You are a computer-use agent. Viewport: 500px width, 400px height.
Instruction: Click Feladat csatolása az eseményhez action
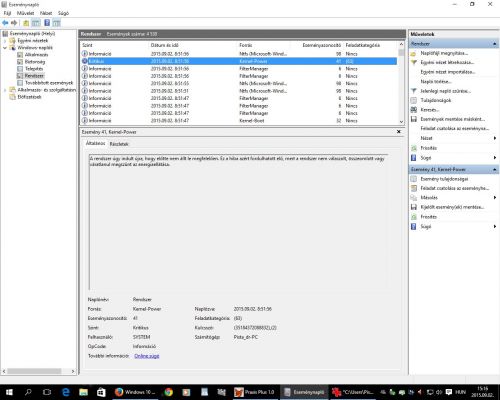coord(455,188)
